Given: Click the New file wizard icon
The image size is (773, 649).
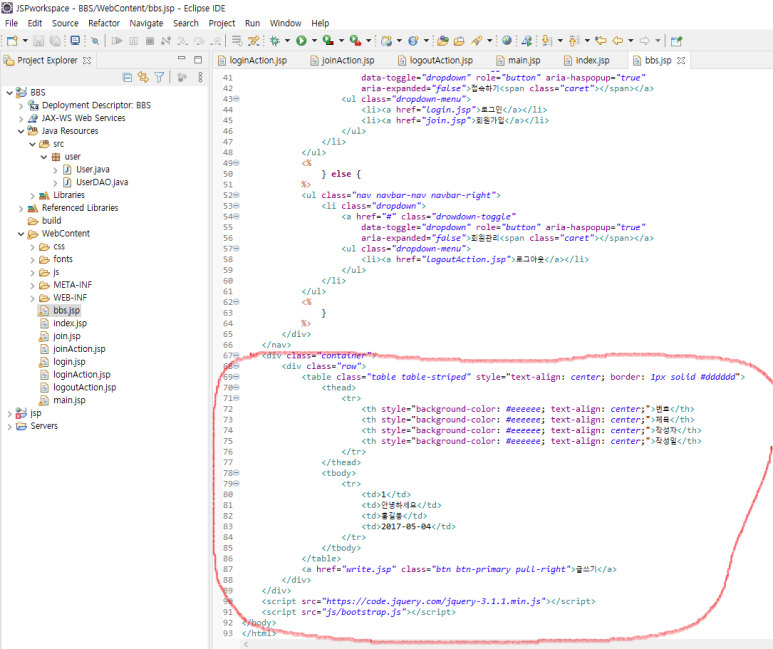Looking at the screenshot, I should coord(12,41).
